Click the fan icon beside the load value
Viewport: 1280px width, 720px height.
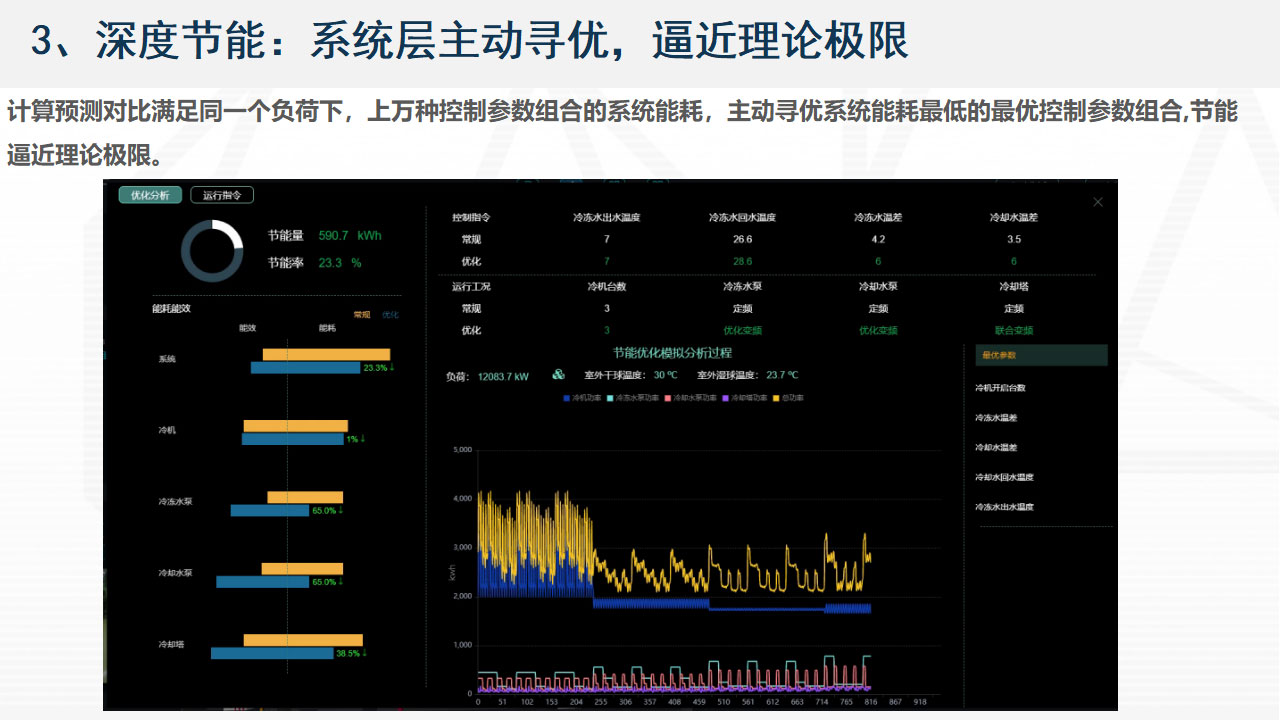558,376
